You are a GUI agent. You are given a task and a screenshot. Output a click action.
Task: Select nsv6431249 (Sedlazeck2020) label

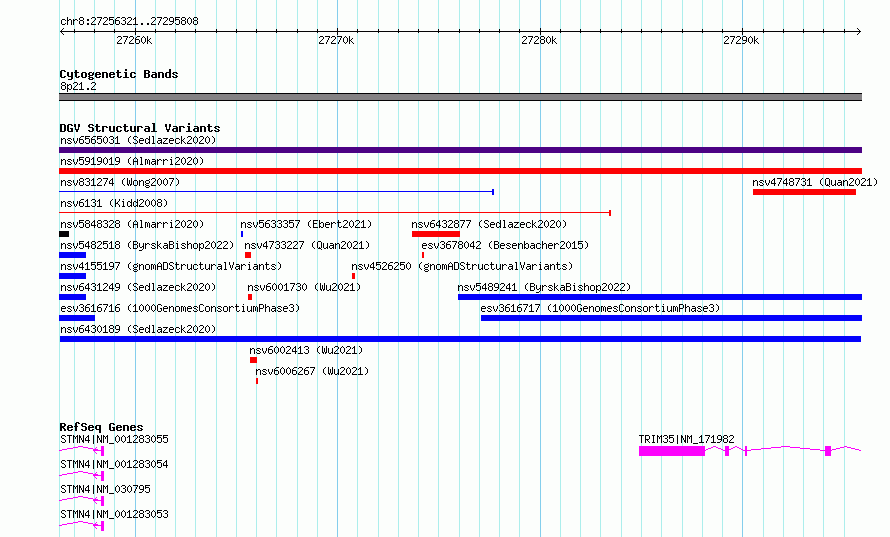(138, 287)
